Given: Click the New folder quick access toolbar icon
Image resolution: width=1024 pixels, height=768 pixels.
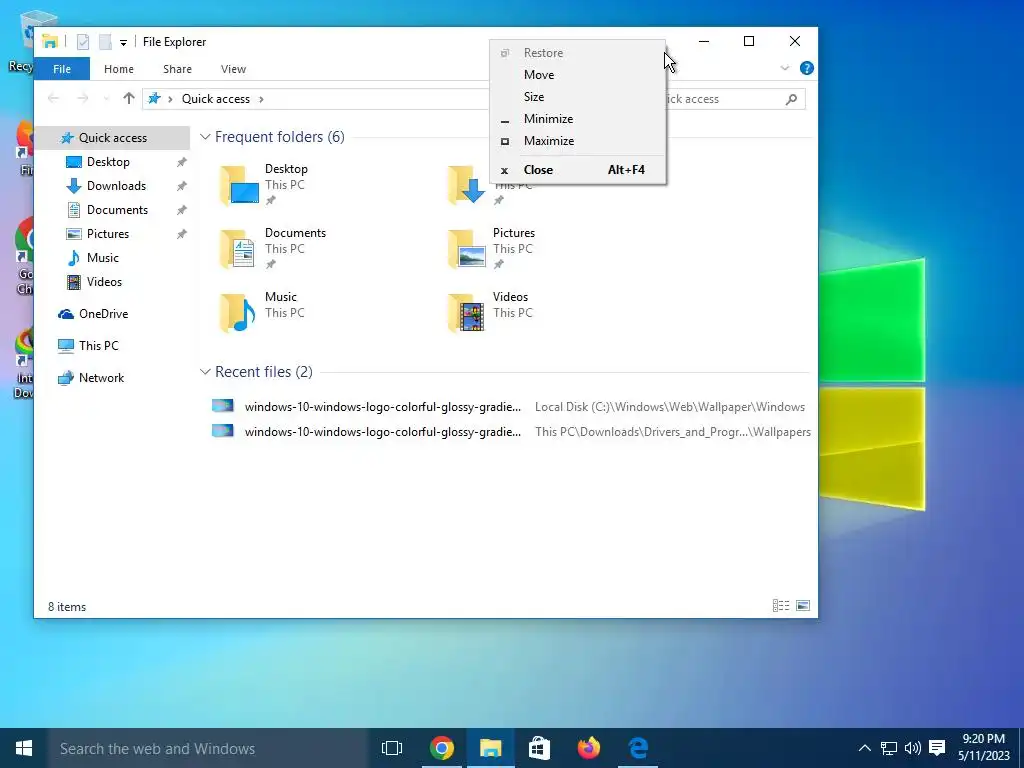Looking at the screenshot, I should click(x=105, y=42).
